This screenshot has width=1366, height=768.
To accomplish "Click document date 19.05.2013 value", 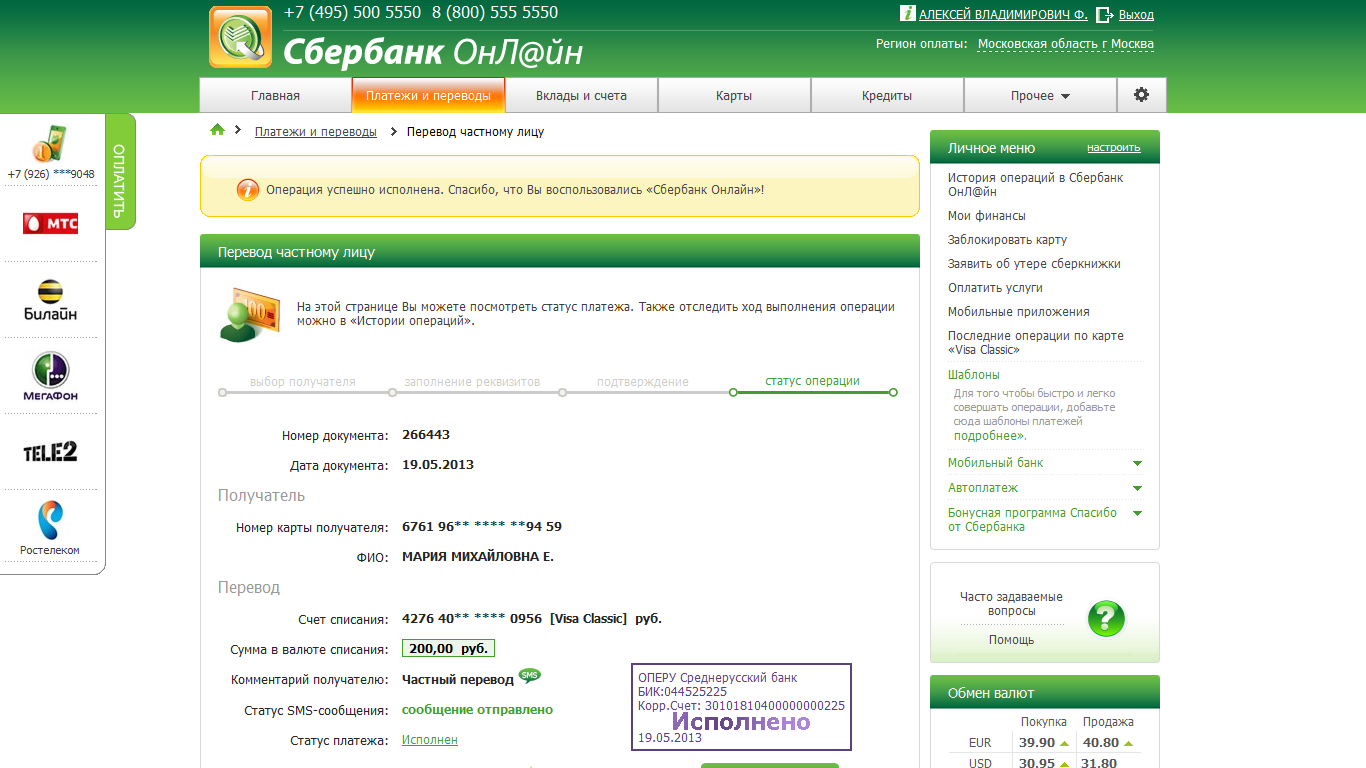I will (x=438, y=465).
